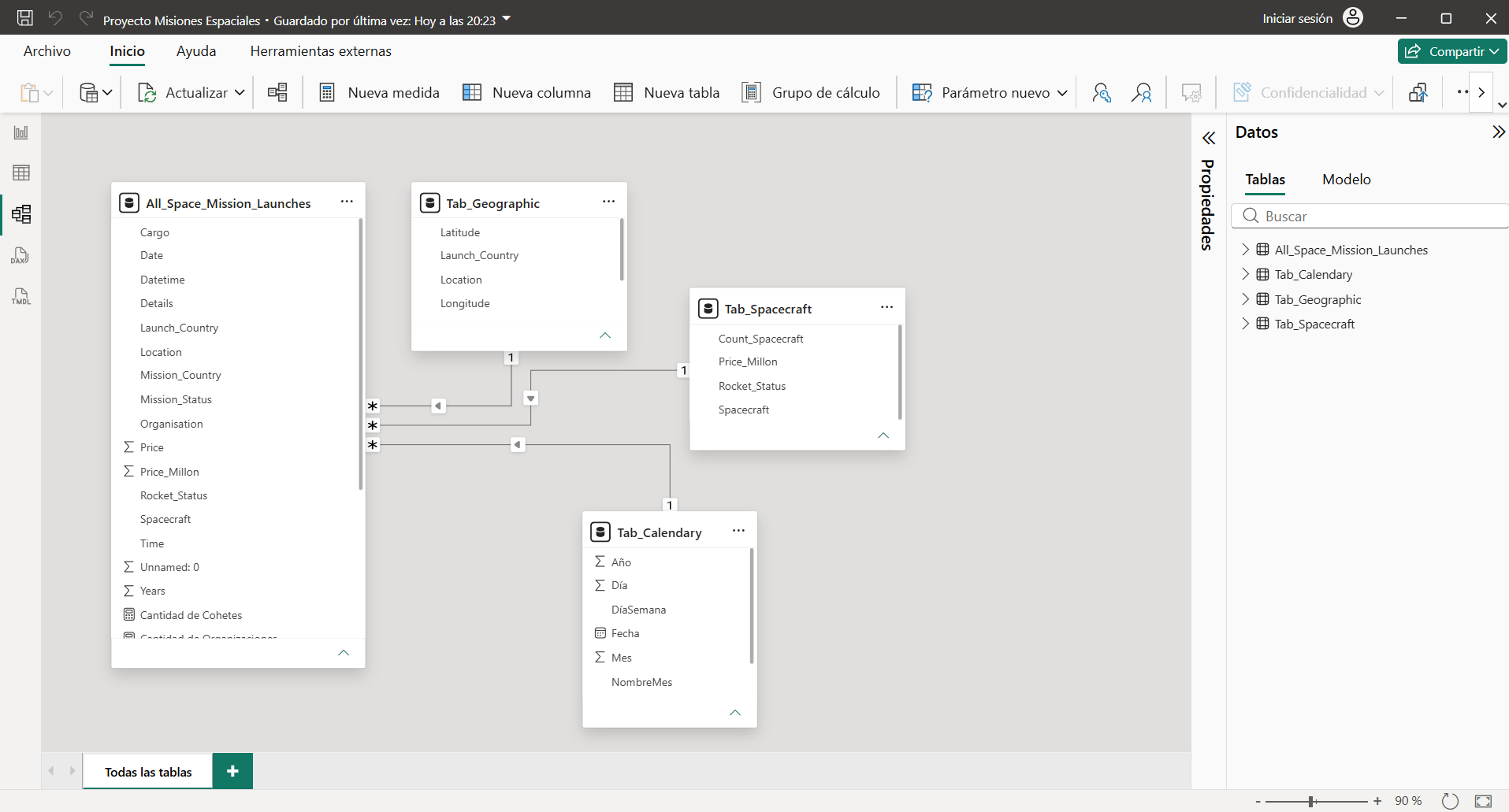This screenshot has height=812, width=1509.
Task: Select Tab_Geographic relationship arrow marker
Action: (x=438, y=406)
